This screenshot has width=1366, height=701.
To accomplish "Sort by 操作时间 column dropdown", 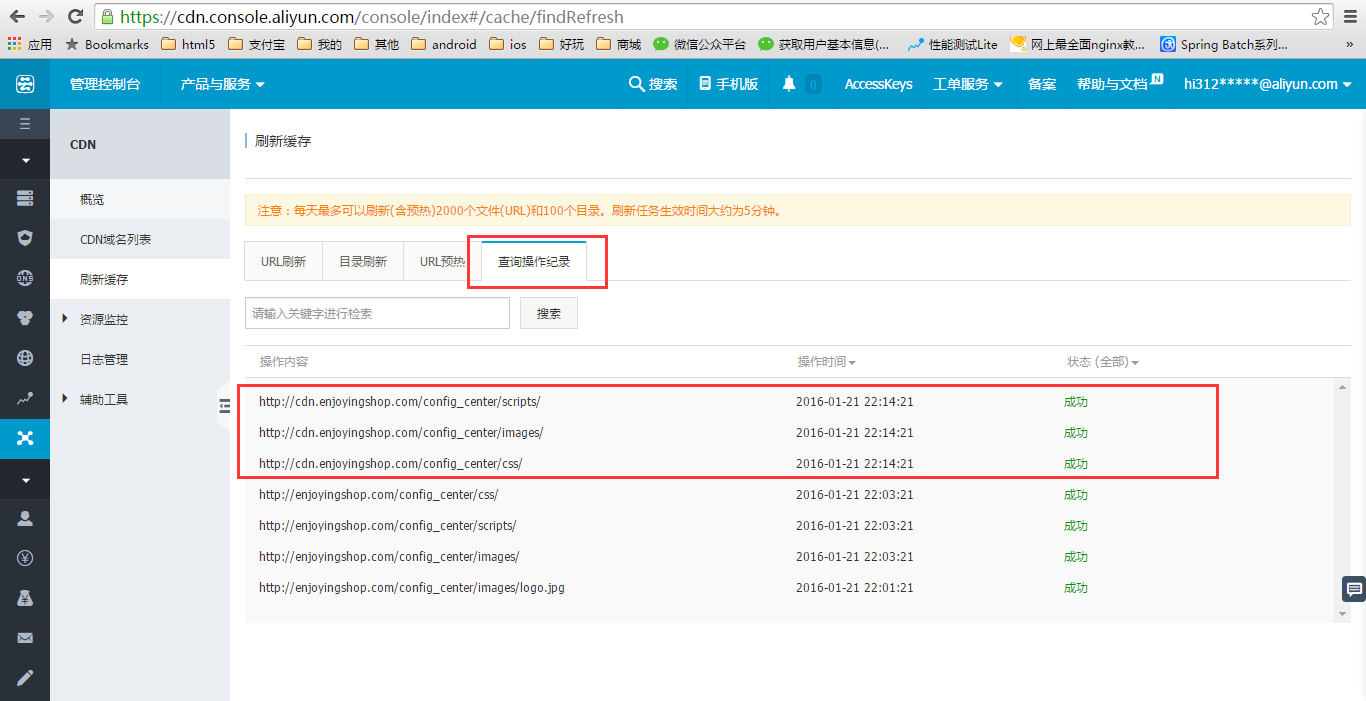I will [826, 362].
